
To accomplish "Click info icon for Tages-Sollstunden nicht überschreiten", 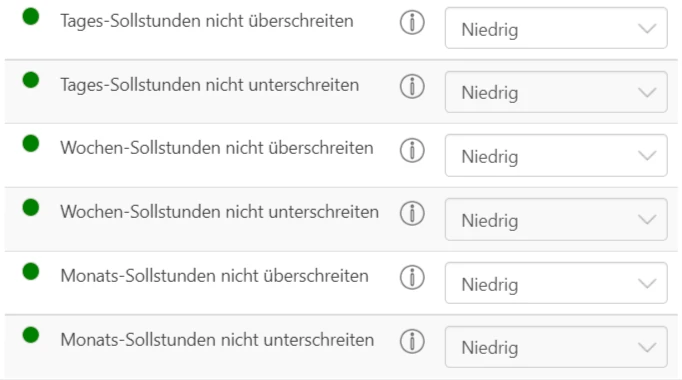I will [412, 23].
